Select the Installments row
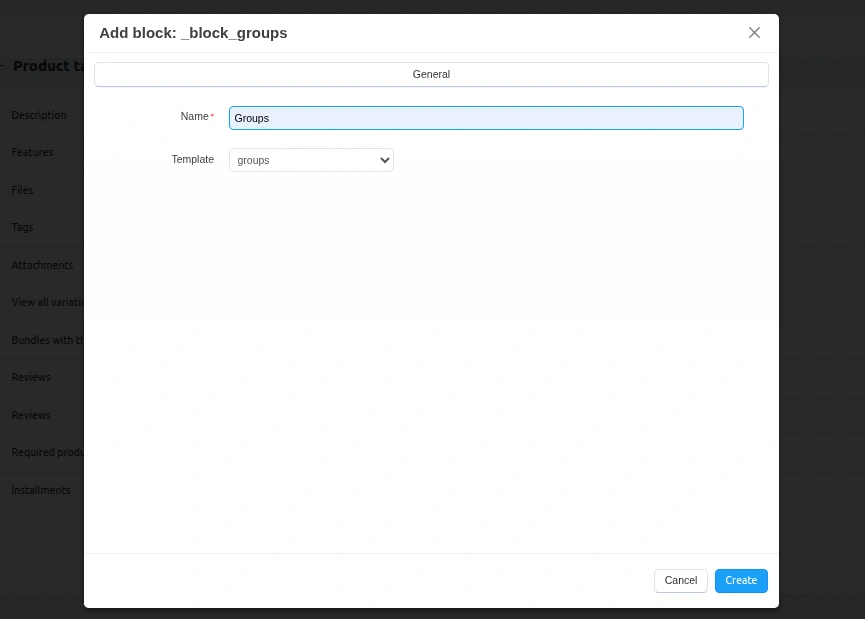The width and height of the screenshot is (865, 619). point(41,491)
